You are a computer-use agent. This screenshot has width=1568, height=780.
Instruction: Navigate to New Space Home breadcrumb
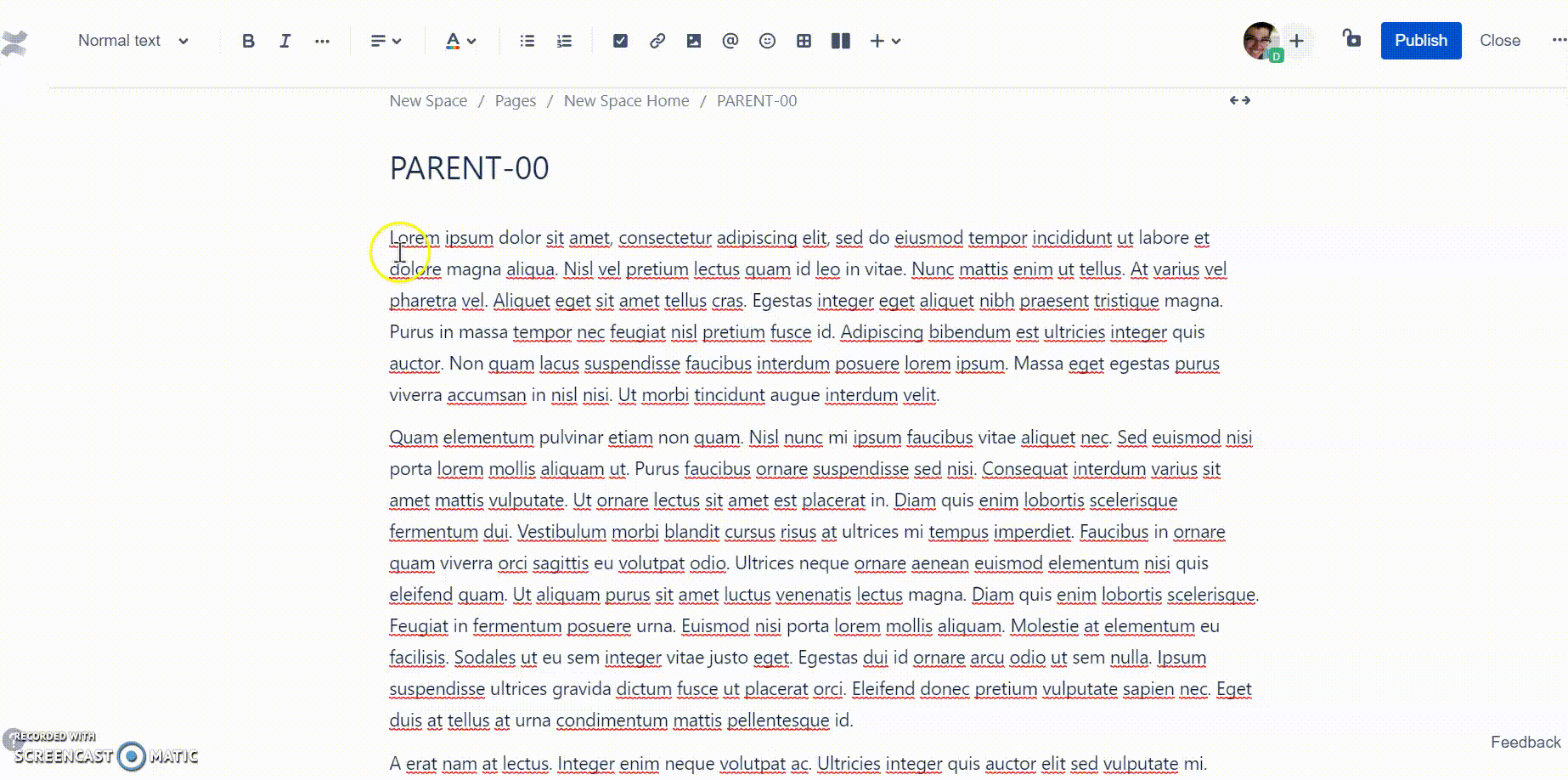coord(626,100)
